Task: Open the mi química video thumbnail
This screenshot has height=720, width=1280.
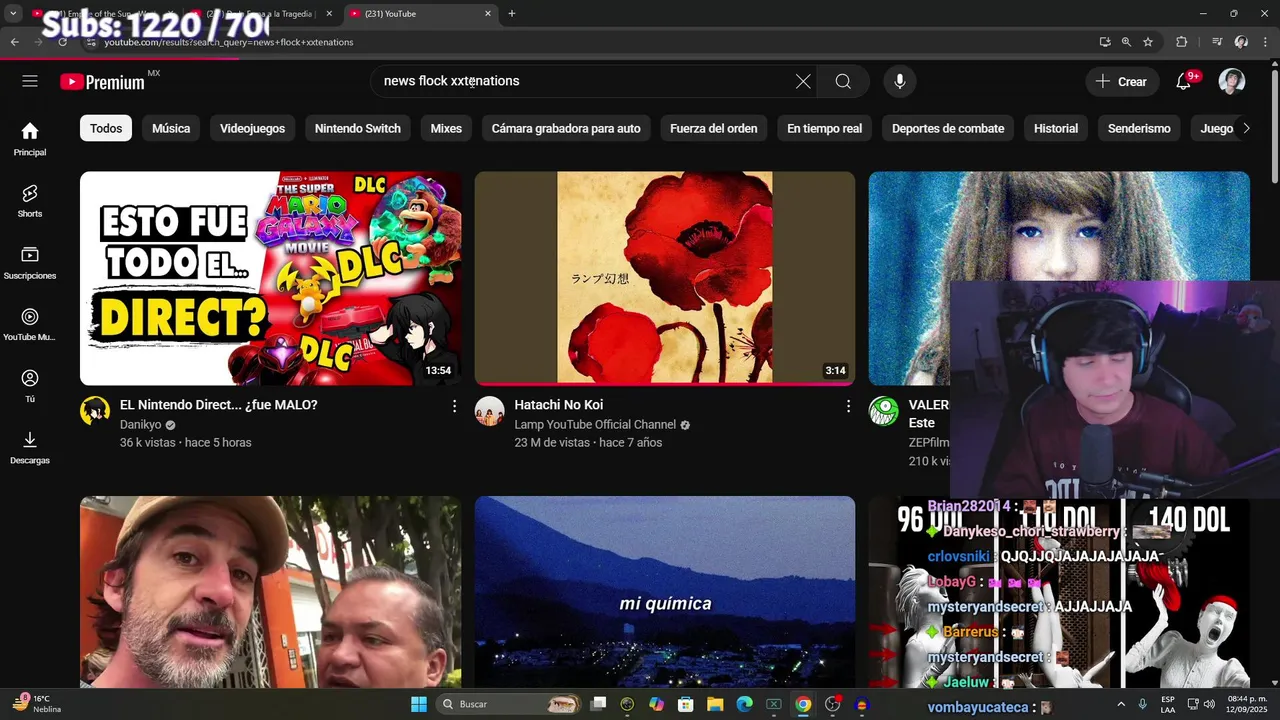Action: point(665,592)
